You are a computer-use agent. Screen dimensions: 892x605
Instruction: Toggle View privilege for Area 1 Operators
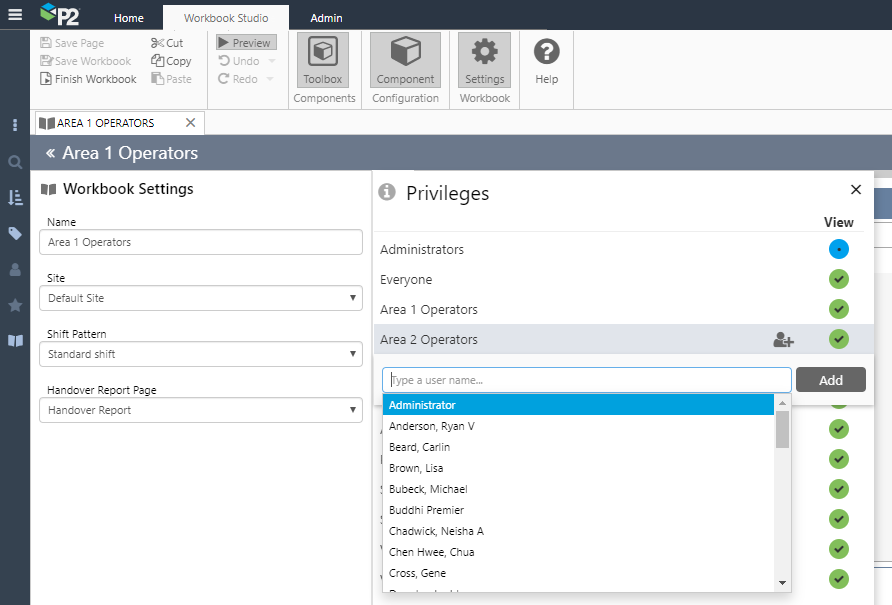tap(838, 310)
